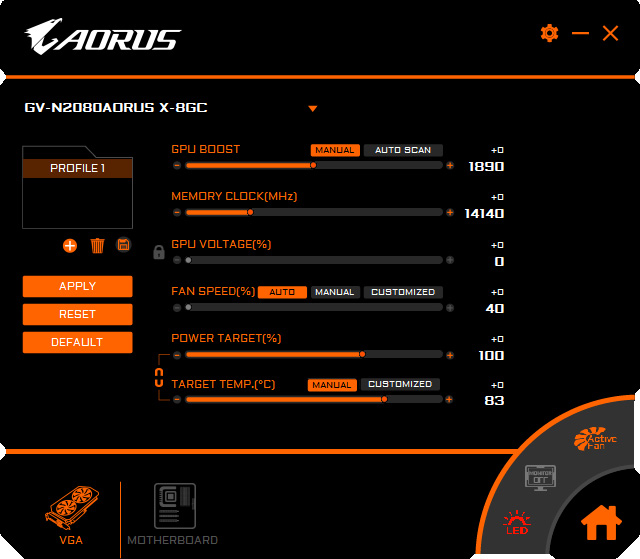
Task: Open the settings gear icon
Action: (x=549, y=33)
